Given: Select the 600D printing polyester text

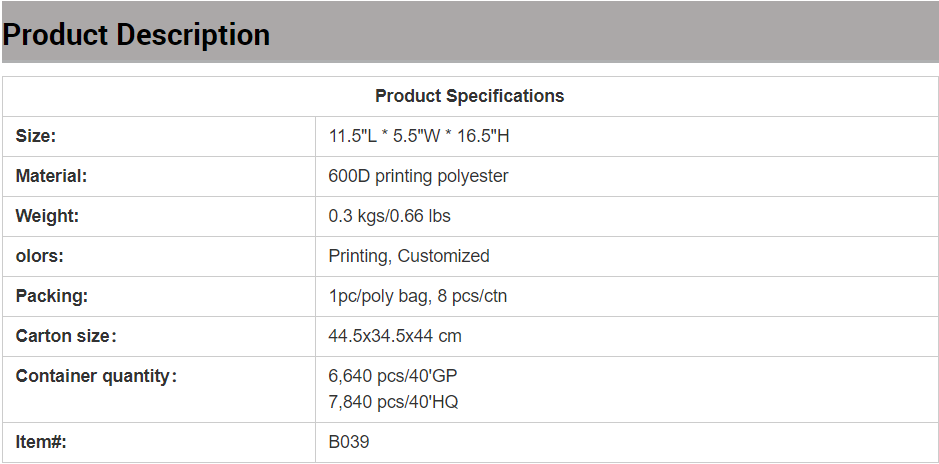Looking at the screenshot, I should coord(418,176).
